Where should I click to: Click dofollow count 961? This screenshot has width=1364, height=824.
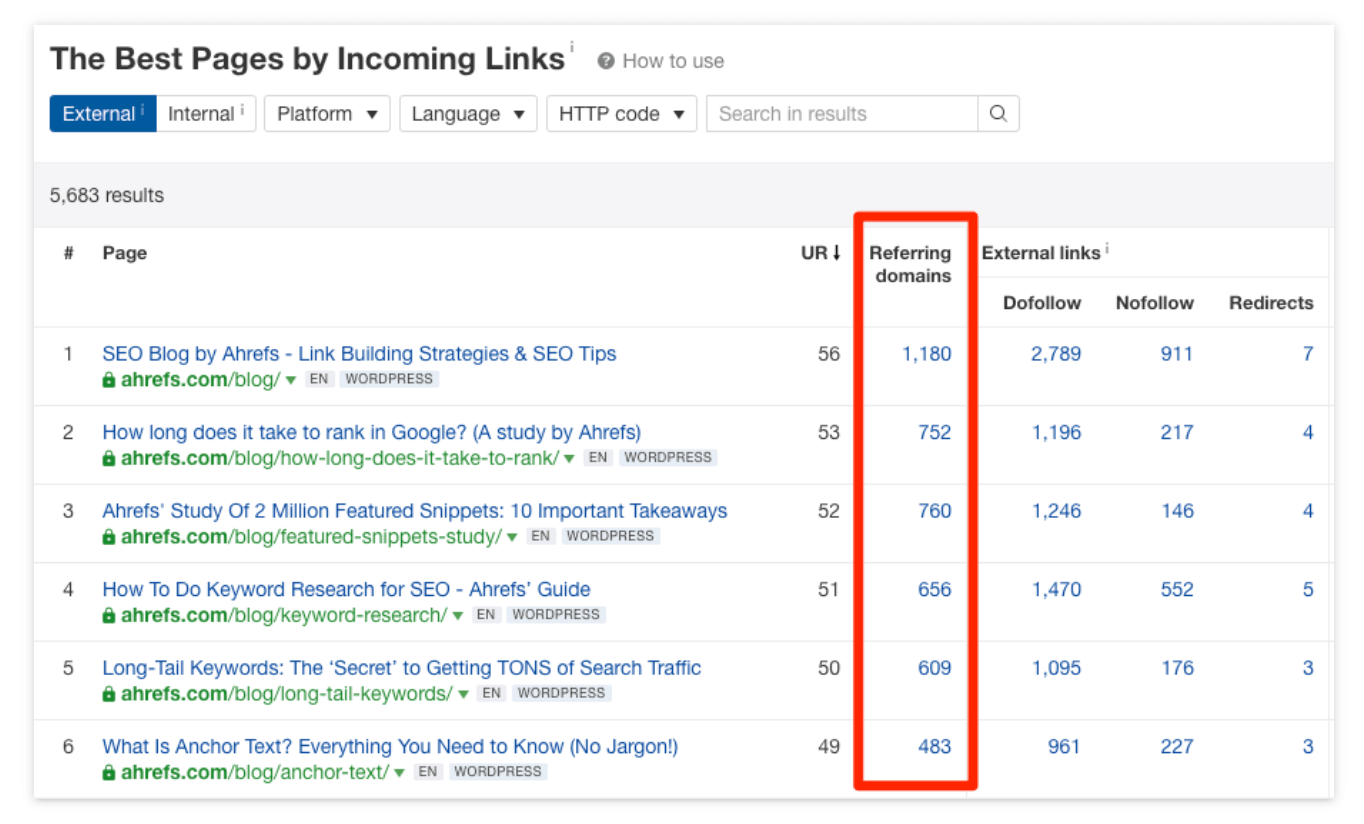tap(1064, 747)
